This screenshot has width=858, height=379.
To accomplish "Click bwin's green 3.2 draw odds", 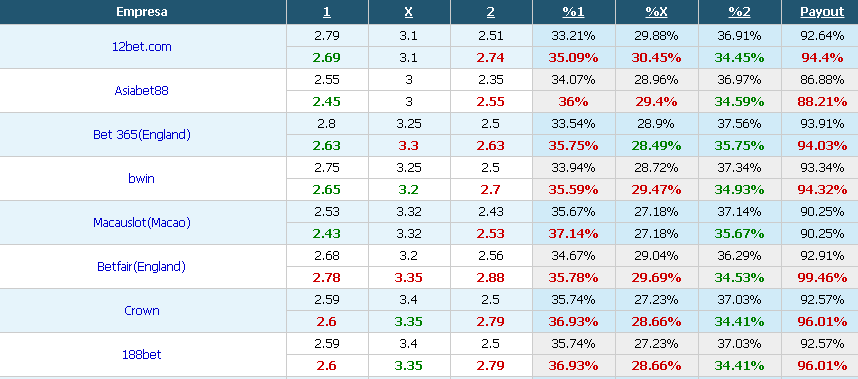I will tap(409, 190).
